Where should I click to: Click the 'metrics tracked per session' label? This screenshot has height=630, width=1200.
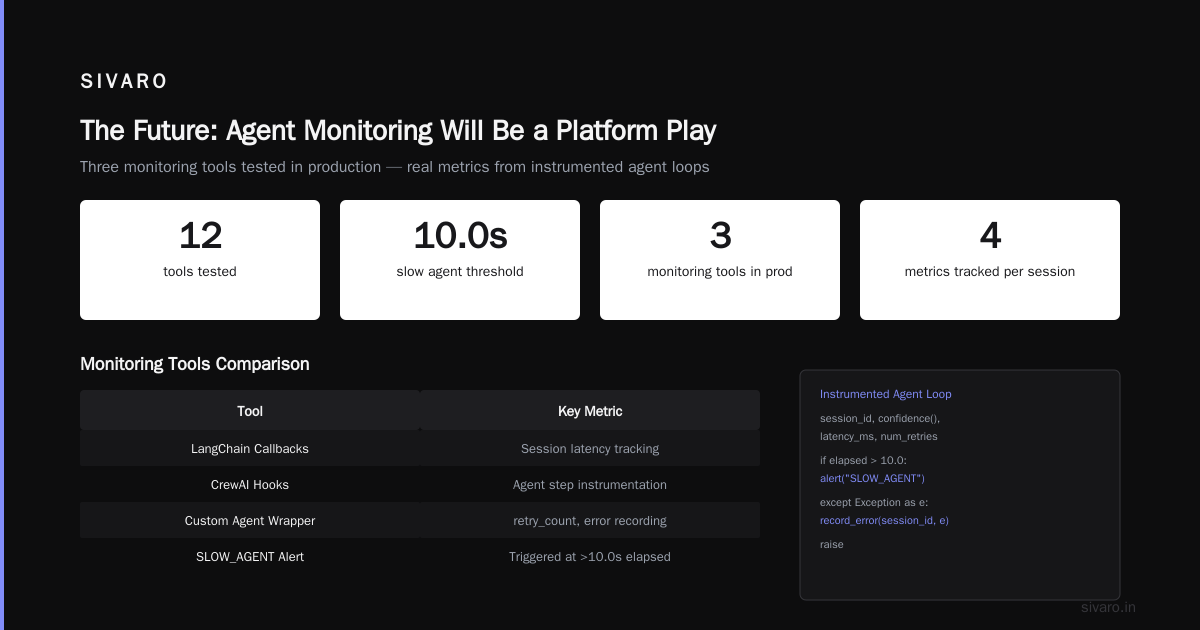click(990, 272)
